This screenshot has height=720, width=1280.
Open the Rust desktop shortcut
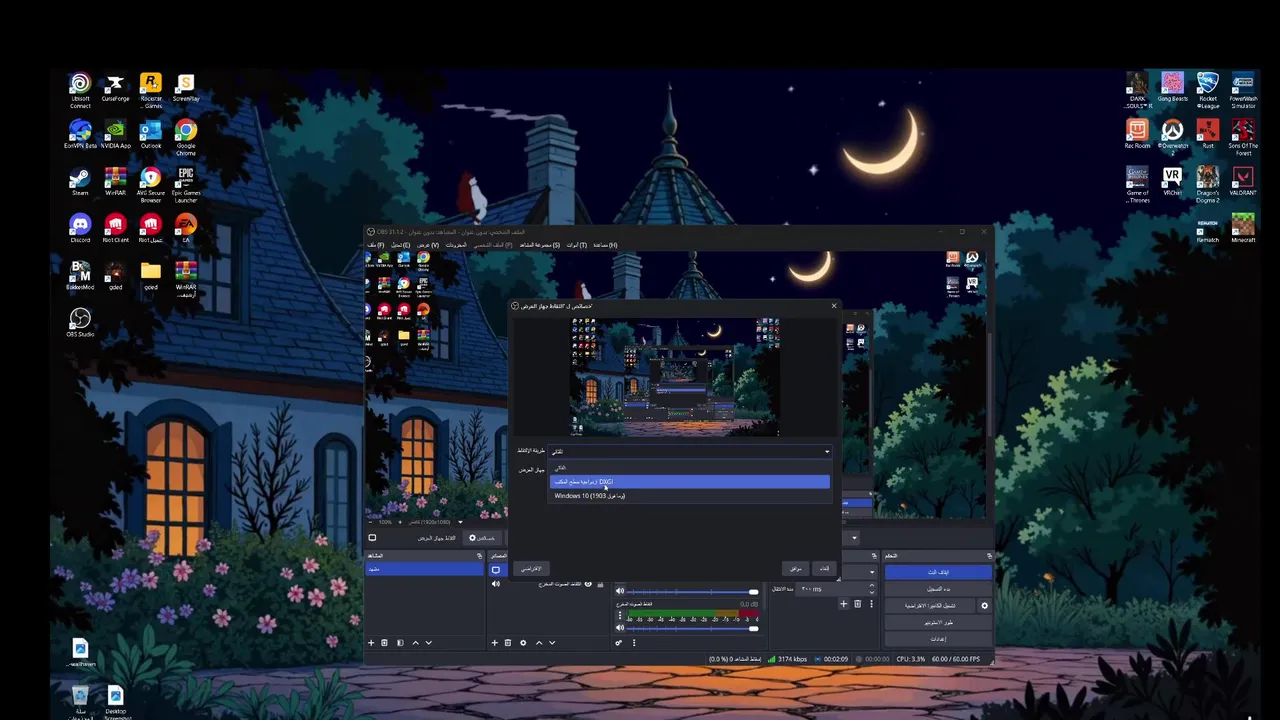pos(1208,134)
